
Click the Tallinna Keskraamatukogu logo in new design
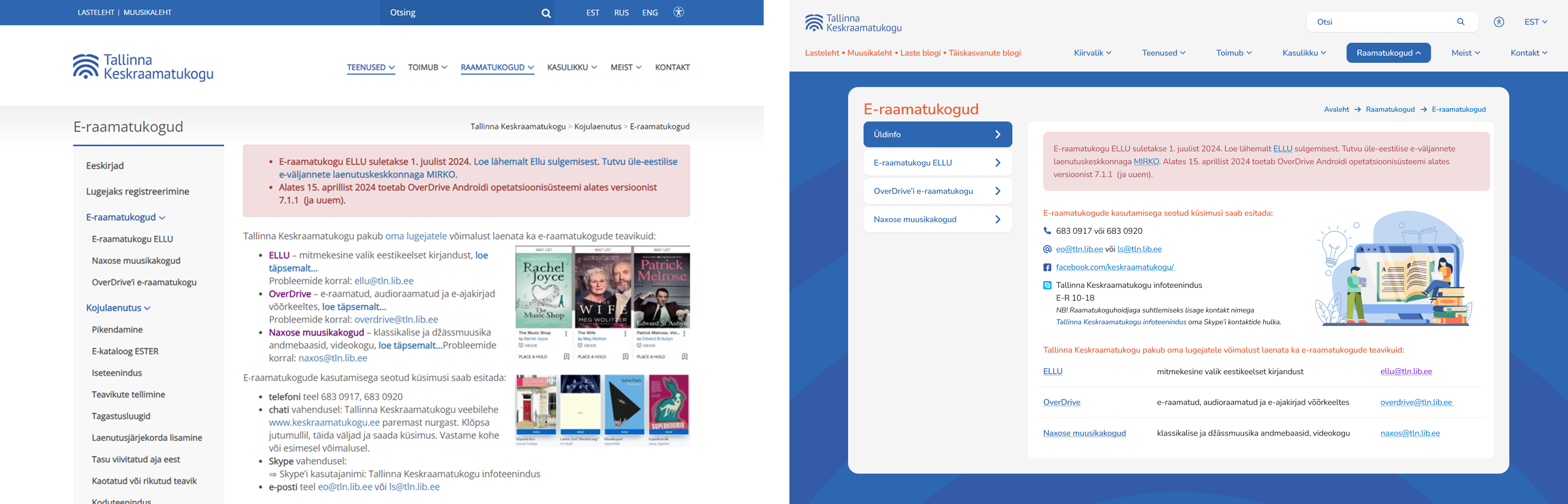[853, 23]
